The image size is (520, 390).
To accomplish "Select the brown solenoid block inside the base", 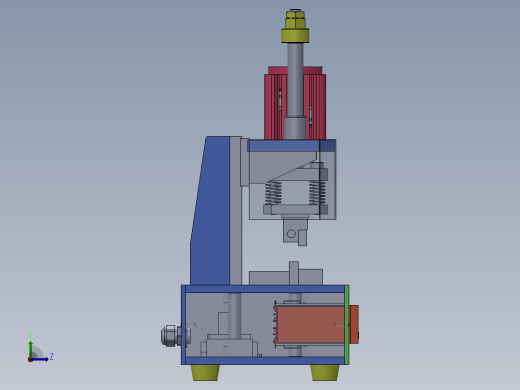I will pyautogui.click(x=310, y=325).
